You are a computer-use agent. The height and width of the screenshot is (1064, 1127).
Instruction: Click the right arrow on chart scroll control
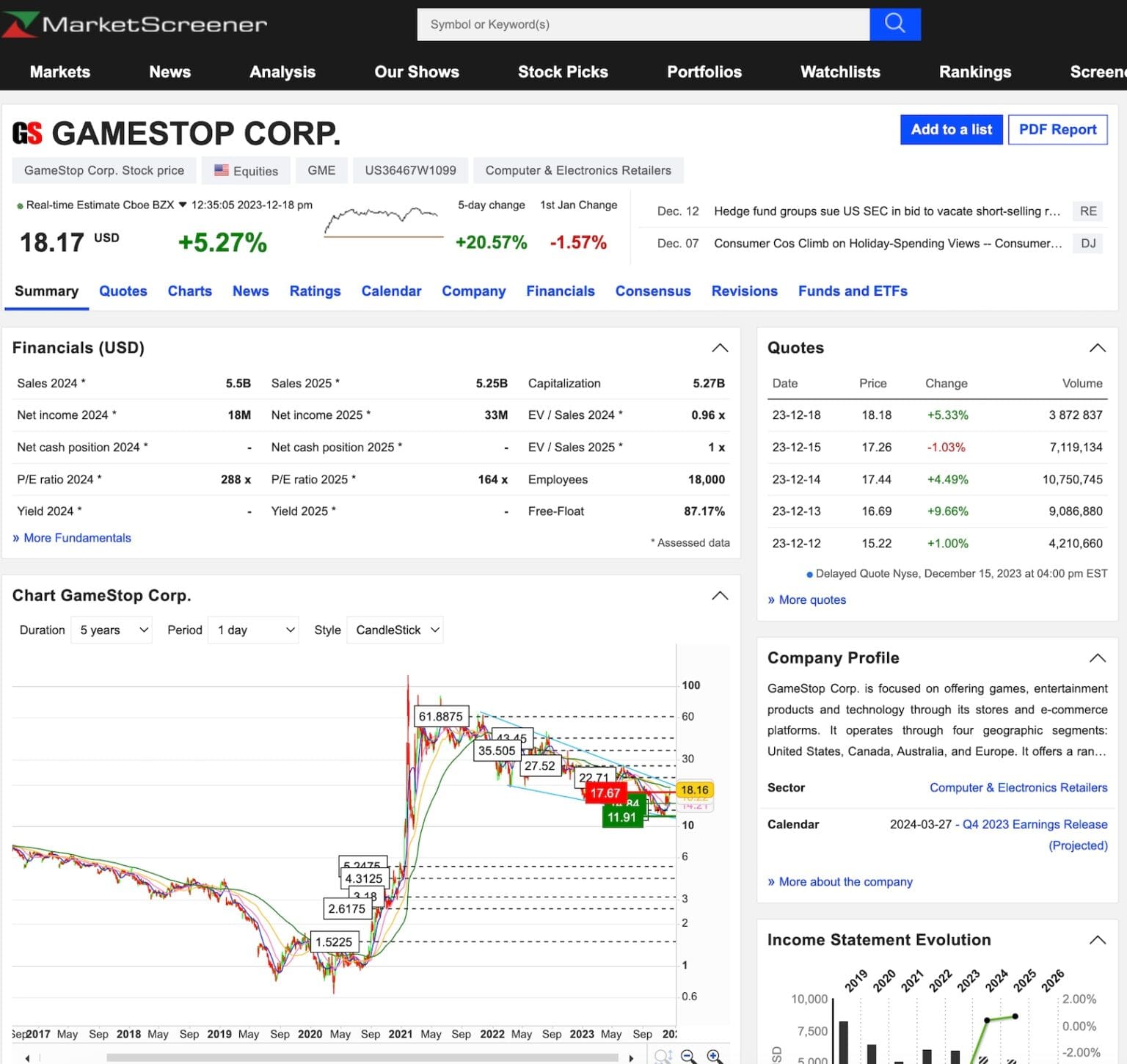pos(632,1057)
